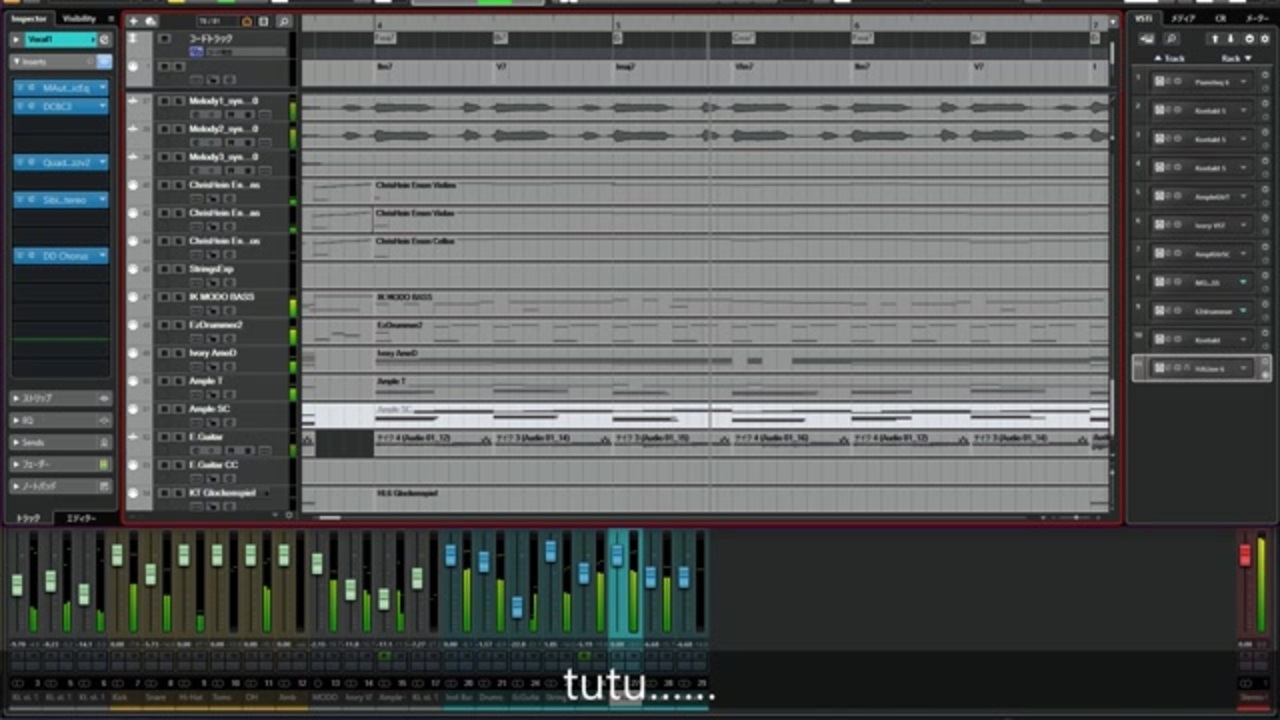Open the DD Chorus insert slot dropdown
The image size is (1280, 720).
102,256
